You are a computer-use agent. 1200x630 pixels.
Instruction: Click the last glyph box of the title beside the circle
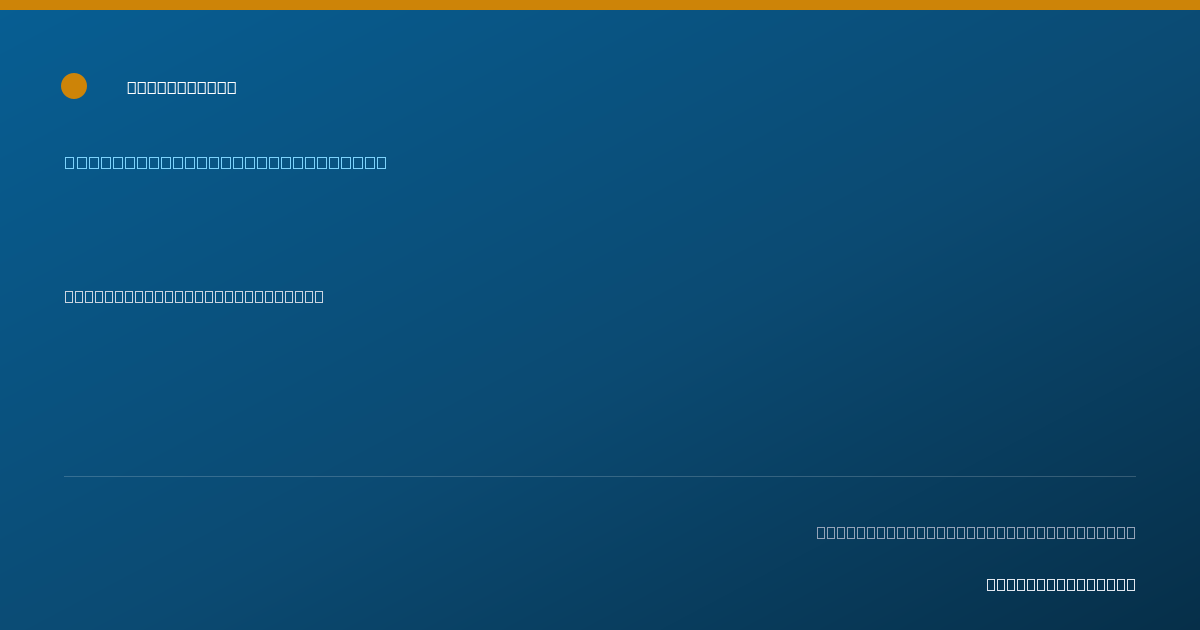coord(232,87)
